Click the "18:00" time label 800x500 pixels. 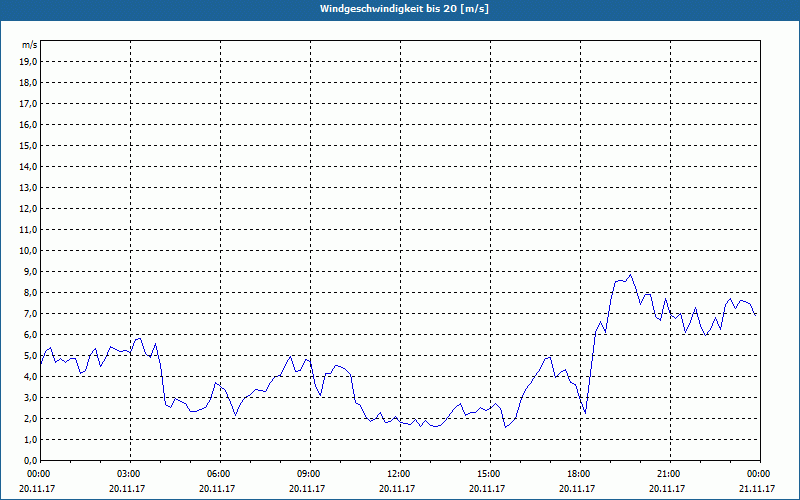(x=578, y=474)
